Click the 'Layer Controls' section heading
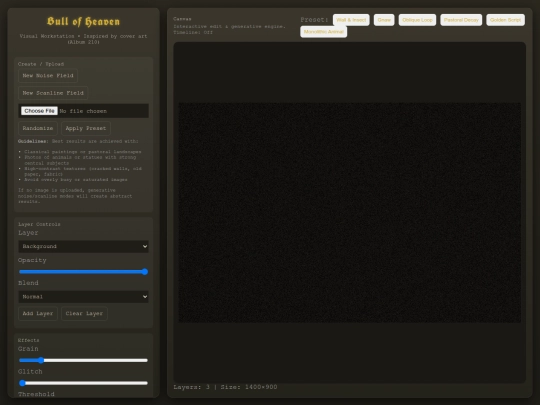The width and height of the screenshot is (540, 405). click(x=39, y=224)
